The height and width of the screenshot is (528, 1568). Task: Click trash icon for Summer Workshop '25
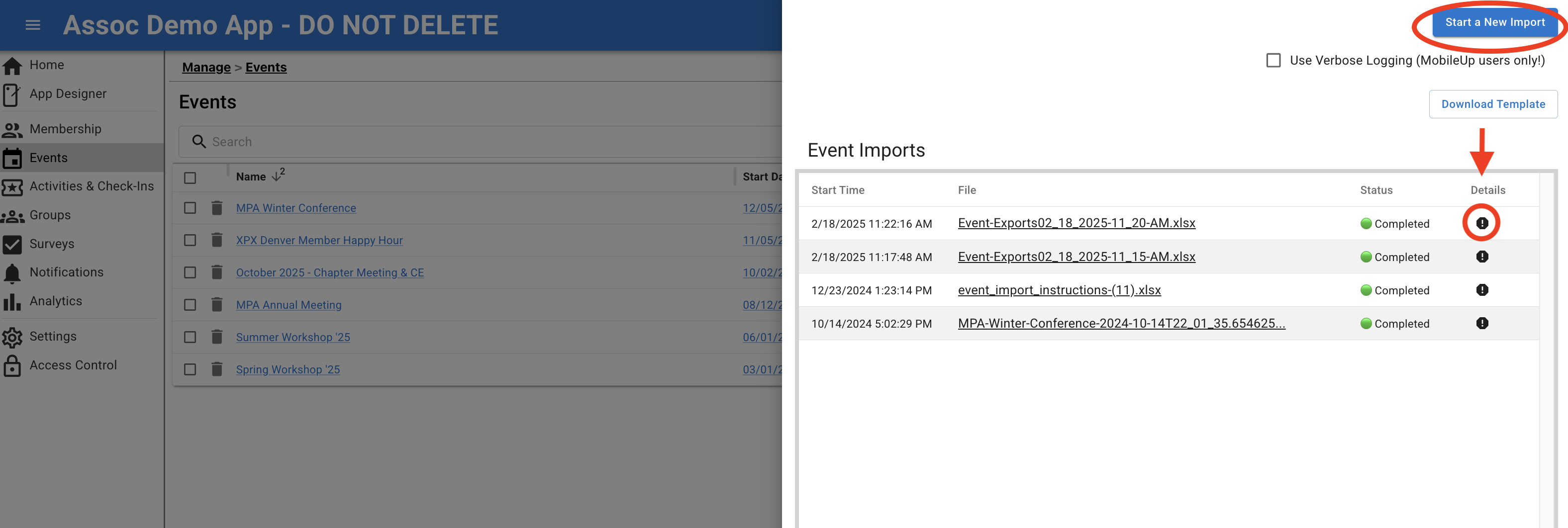(217, 337)
